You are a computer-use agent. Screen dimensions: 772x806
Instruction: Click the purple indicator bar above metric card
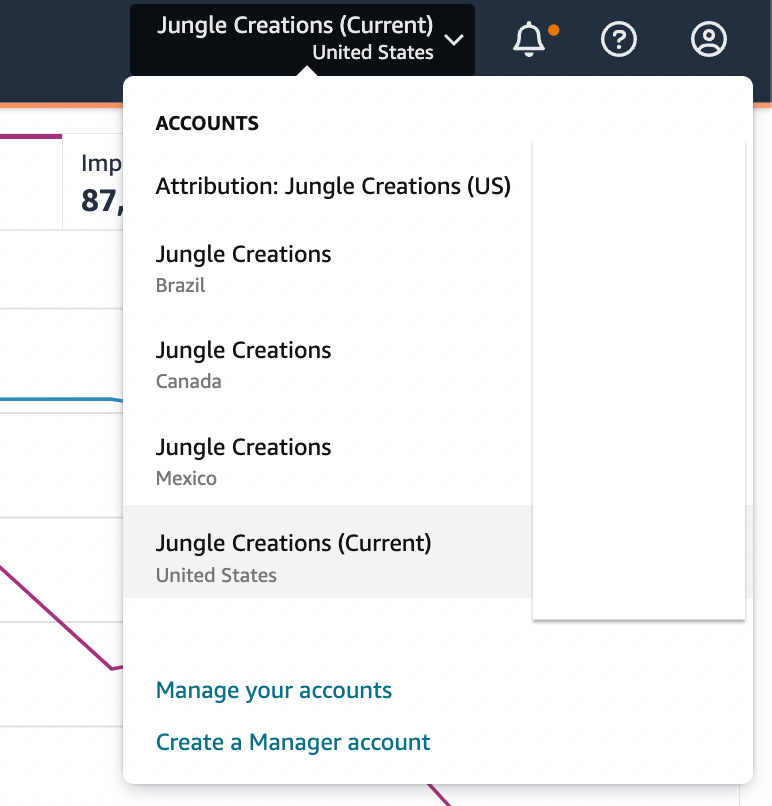31,136
